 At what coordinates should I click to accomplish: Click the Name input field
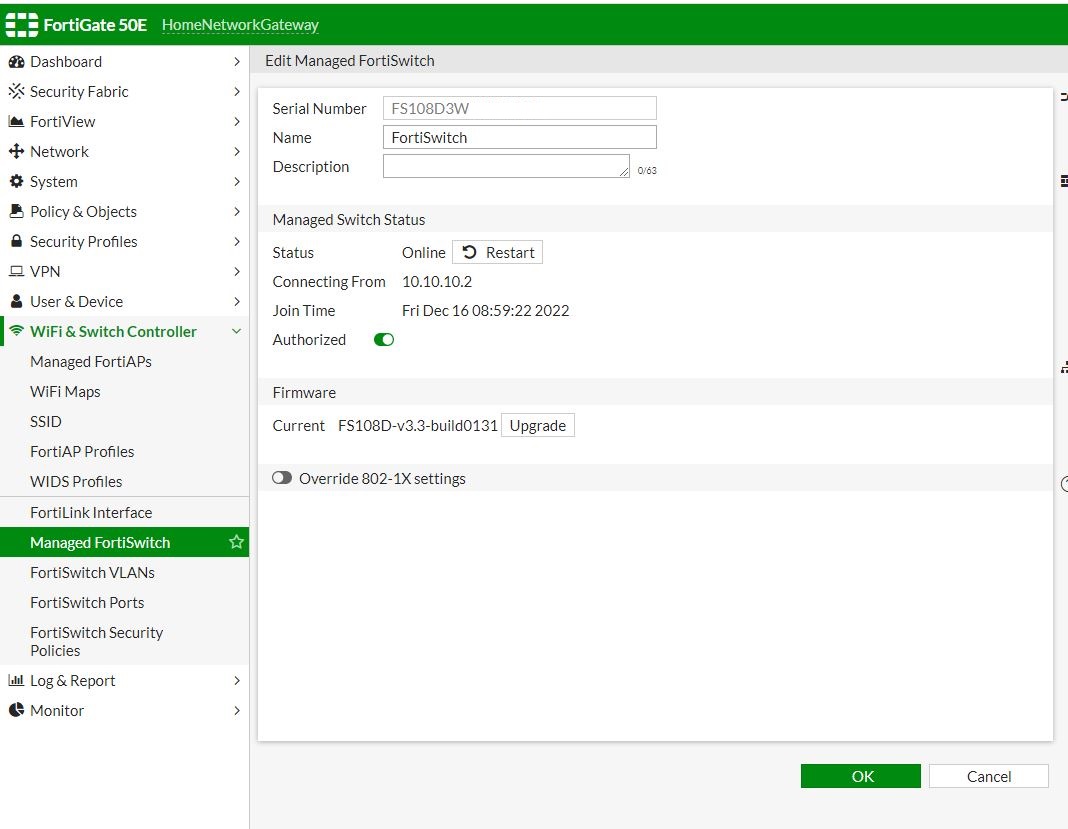click(x=520, y=137)
